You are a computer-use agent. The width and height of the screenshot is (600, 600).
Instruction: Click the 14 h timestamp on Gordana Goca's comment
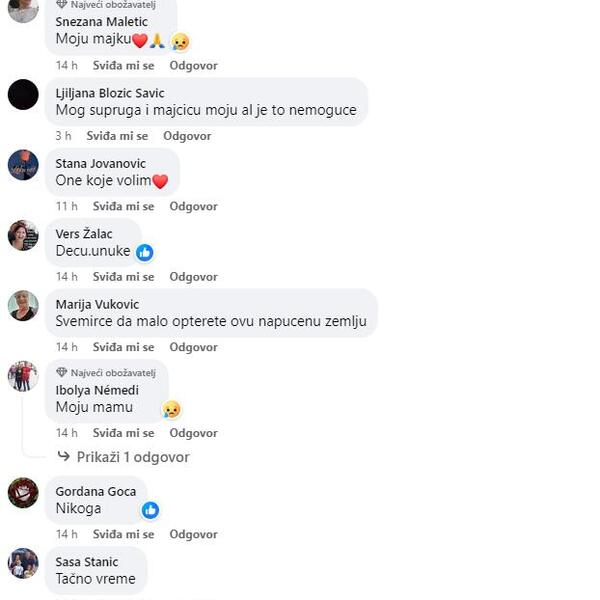click(67, 534)
